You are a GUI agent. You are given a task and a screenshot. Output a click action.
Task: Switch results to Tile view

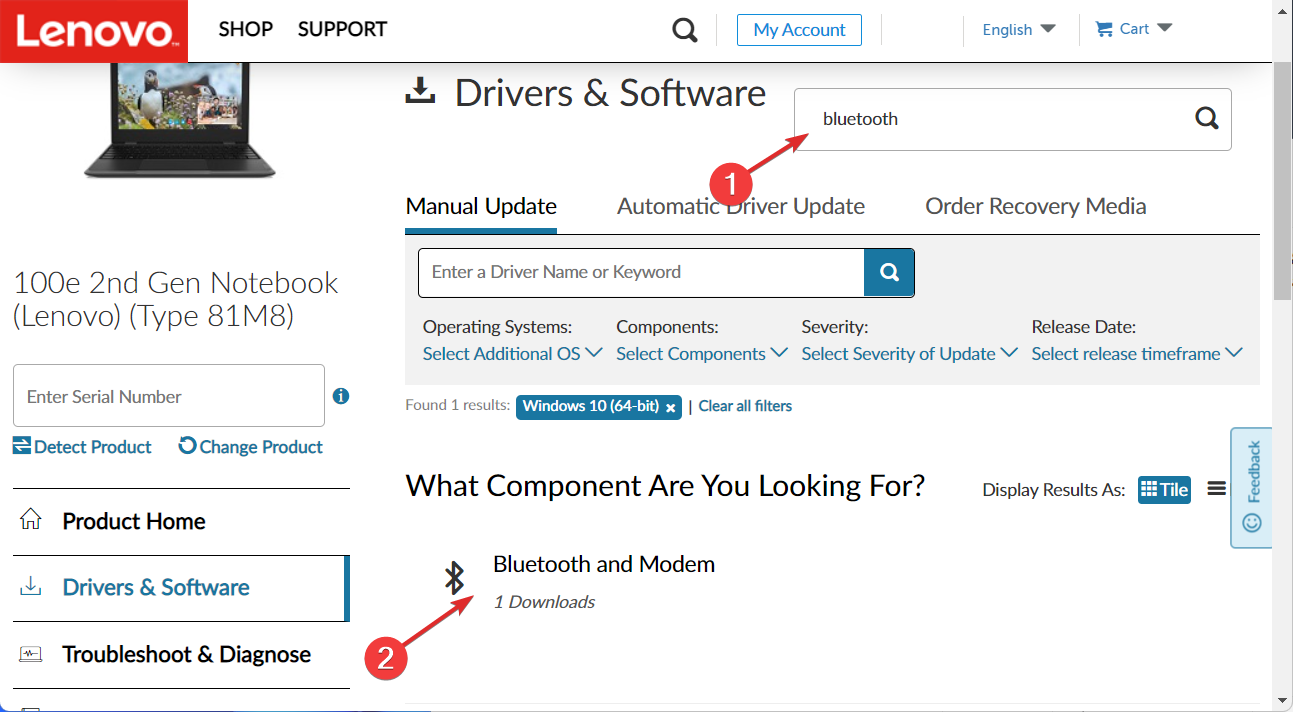[1164, 489]
